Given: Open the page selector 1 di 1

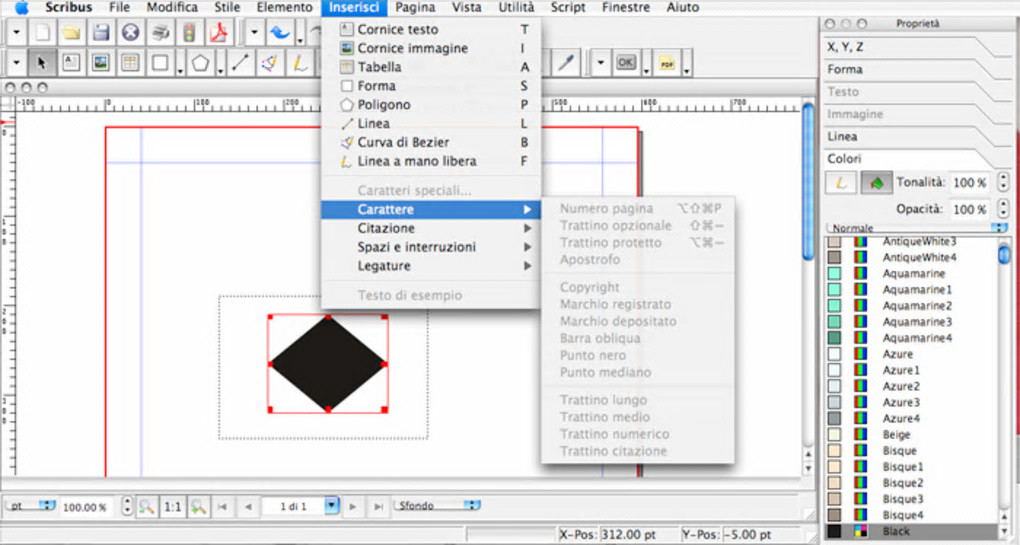Looking at the screenshot, I should (301, 506).
